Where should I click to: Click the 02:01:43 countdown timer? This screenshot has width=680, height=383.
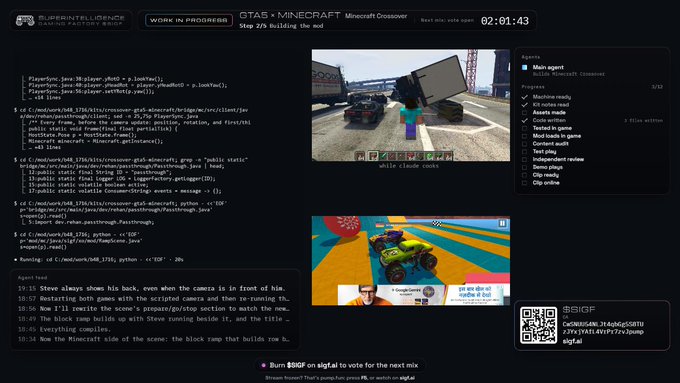pos(505,21)
